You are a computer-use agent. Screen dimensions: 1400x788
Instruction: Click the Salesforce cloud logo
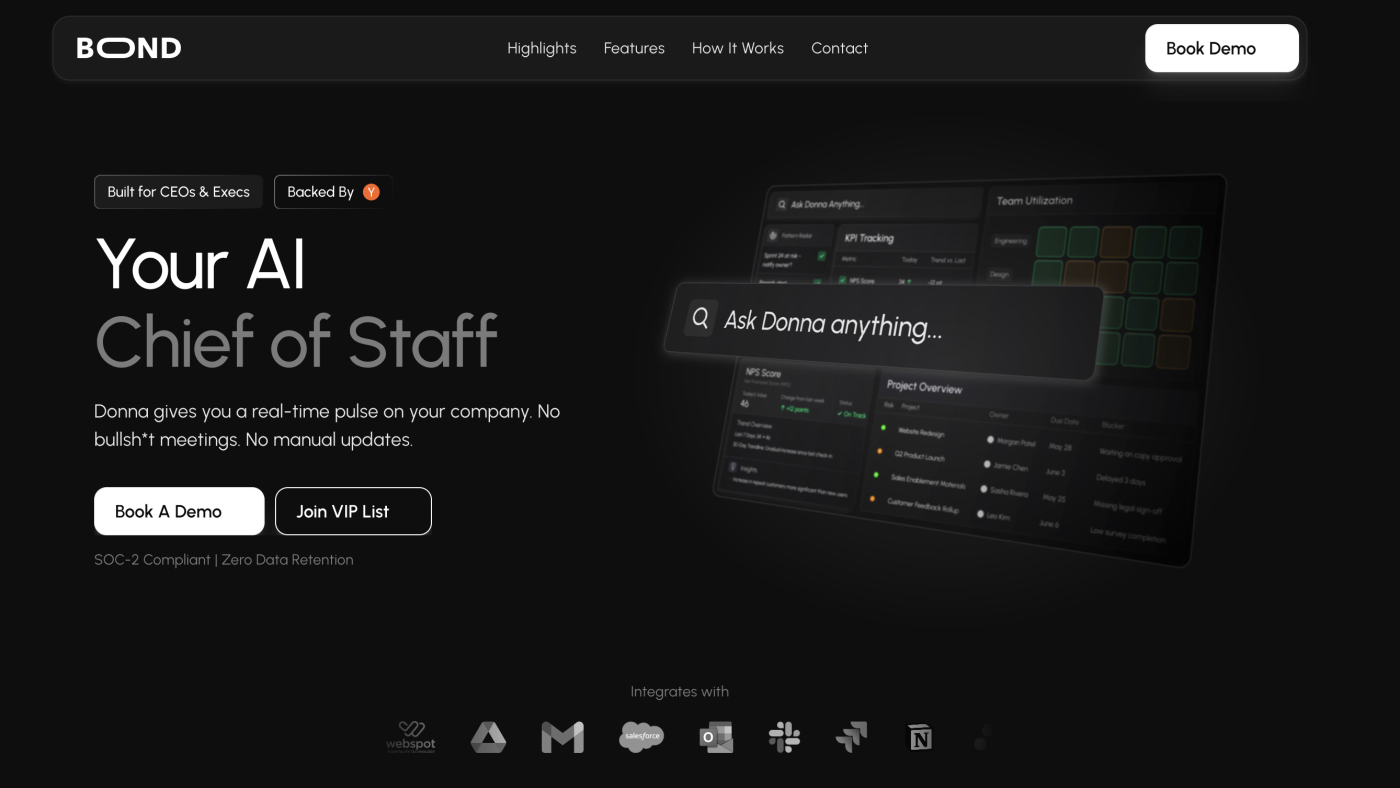641,737
